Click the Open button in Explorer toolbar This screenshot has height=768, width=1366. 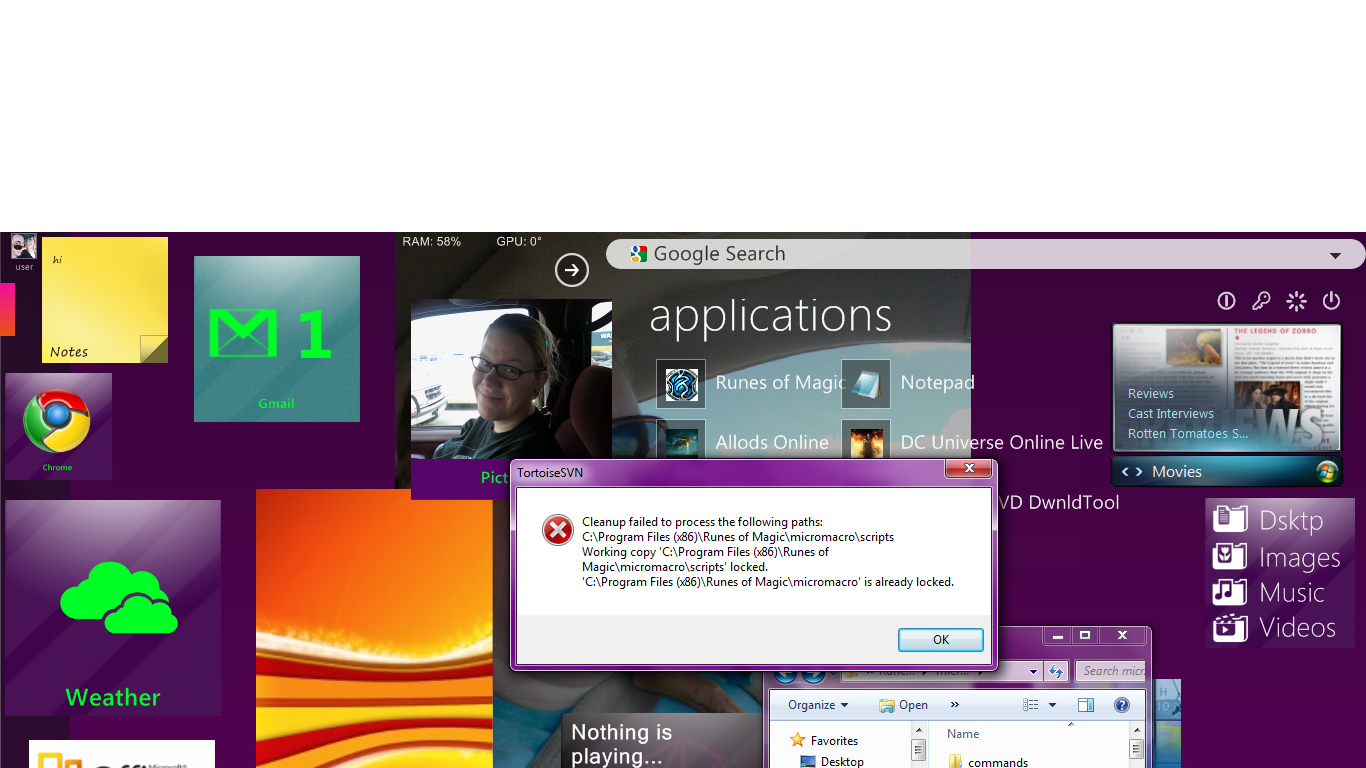tap(903, 705)
